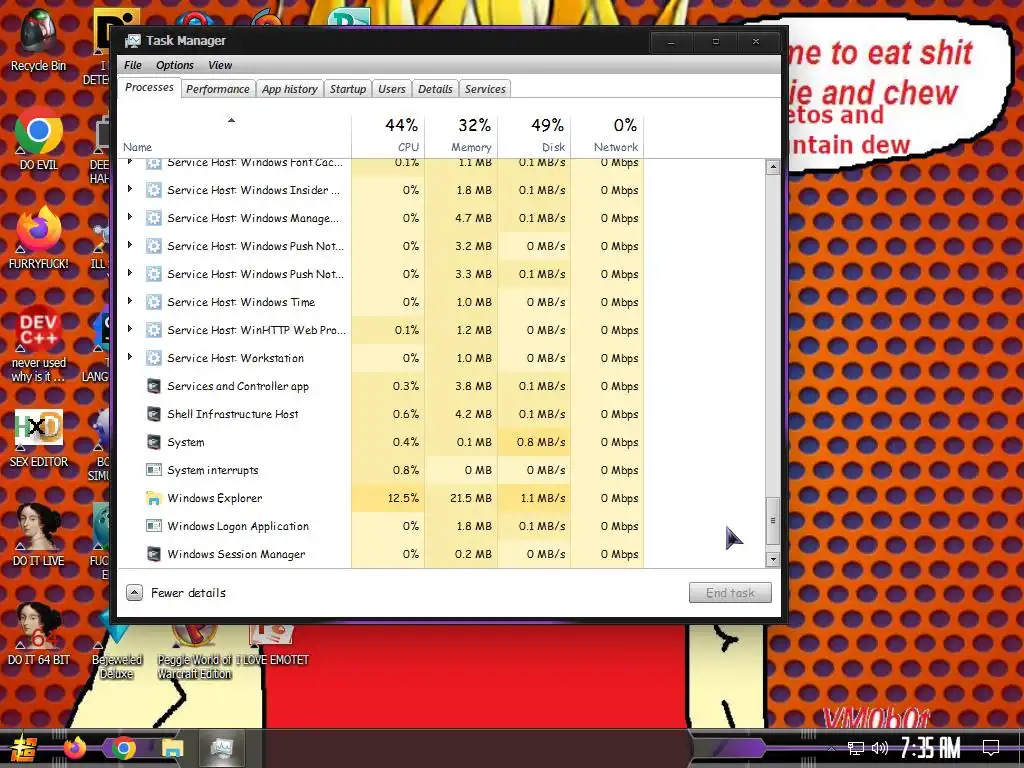Select the Processes tab
The image size is (1024, 768).
click(x=150, y=88)
